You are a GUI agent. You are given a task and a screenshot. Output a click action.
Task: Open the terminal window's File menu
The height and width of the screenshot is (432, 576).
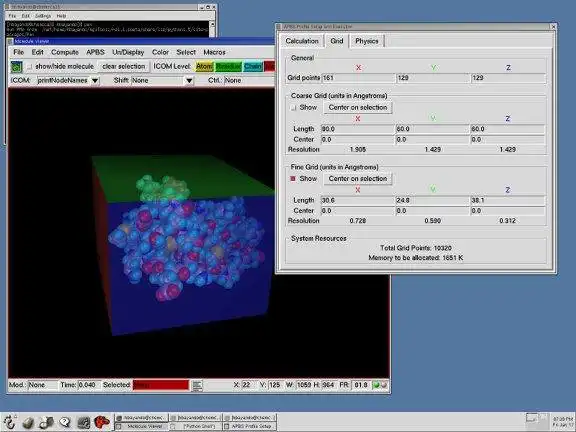12,16
